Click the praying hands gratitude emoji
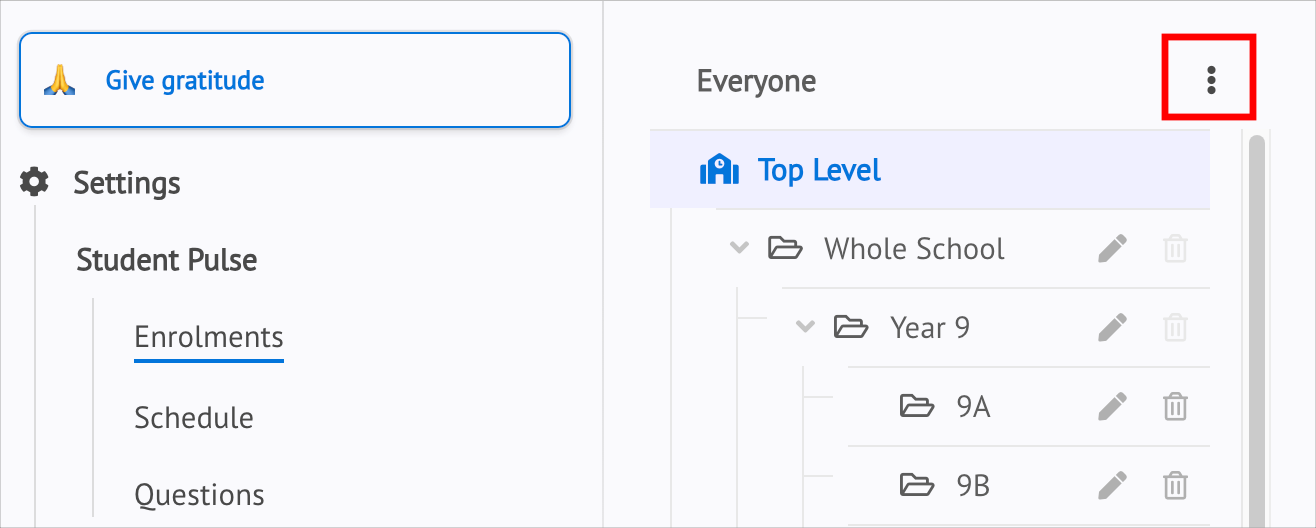Viewport: 1316px width, 528px height. tap(59, 80)
